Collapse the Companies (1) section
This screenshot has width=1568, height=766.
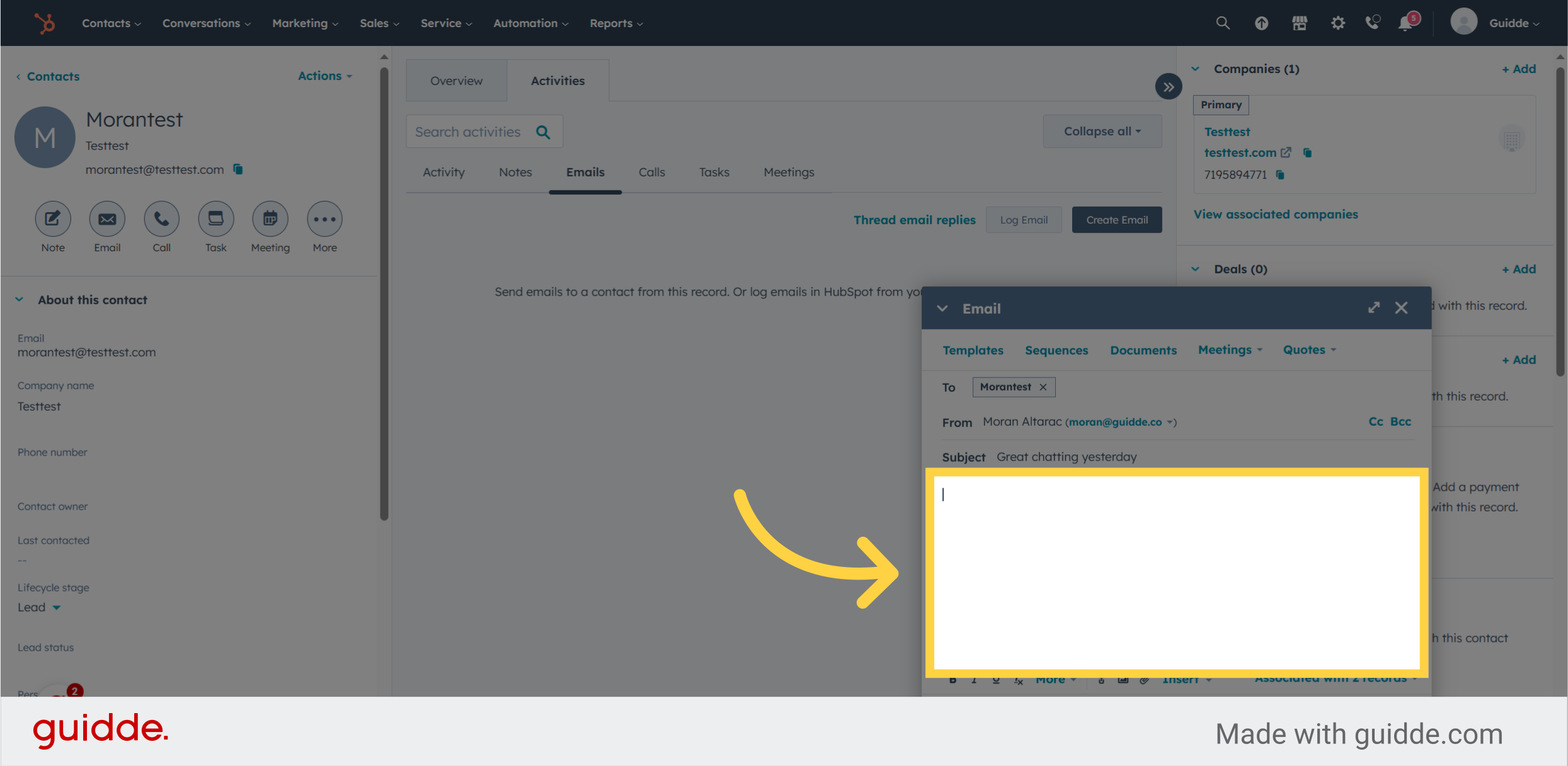click(1196, 69)
